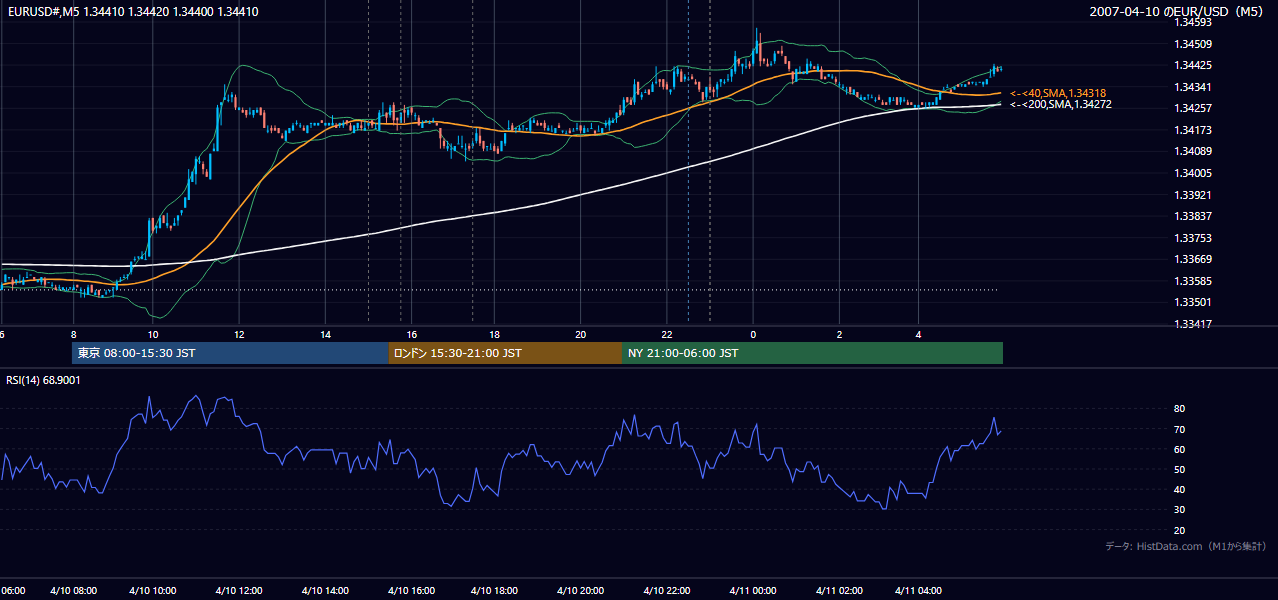
Task: Click price axis label 1.34425
Action: point(1193,66)
